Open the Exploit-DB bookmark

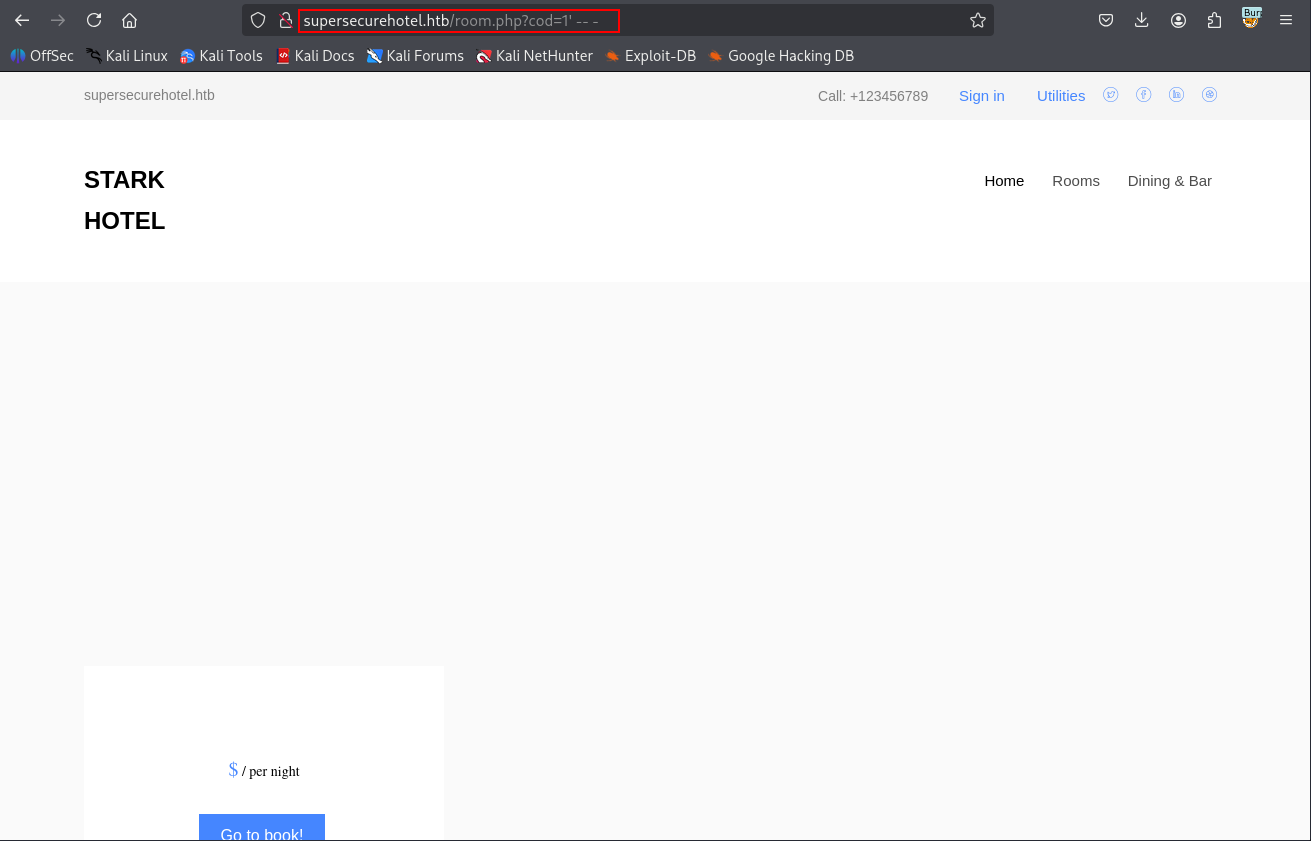[x=650, y=56]
